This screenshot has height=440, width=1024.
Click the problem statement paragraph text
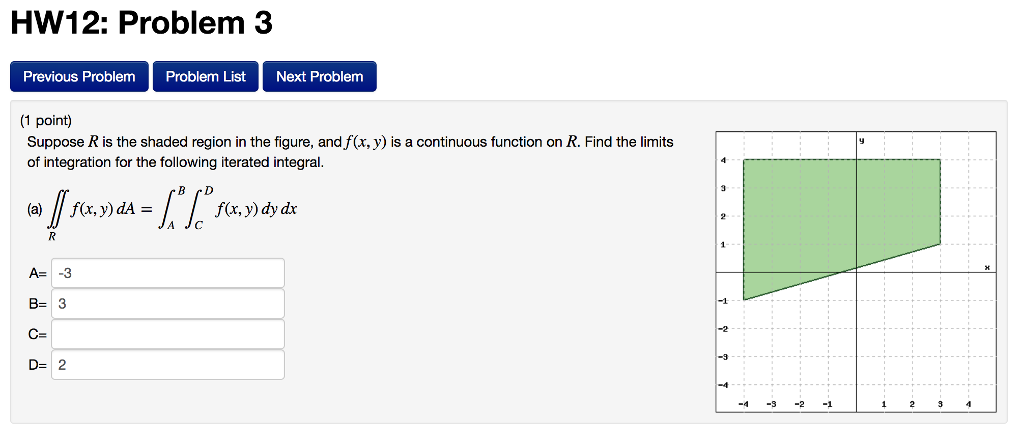coord(350,151)
